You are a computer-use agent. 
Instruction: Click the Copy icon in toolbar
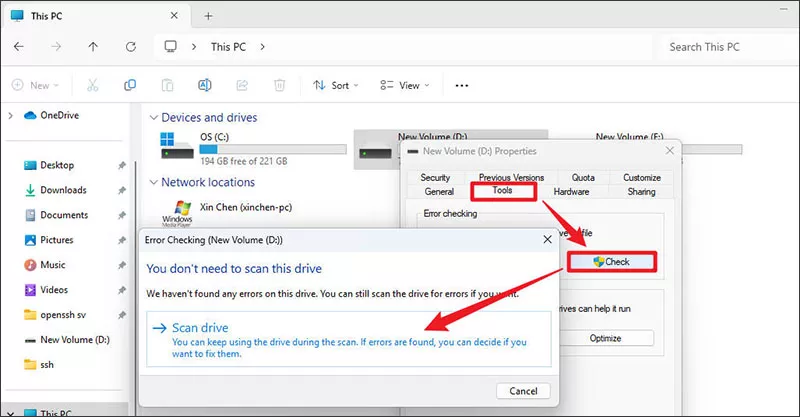click(130, 85)
